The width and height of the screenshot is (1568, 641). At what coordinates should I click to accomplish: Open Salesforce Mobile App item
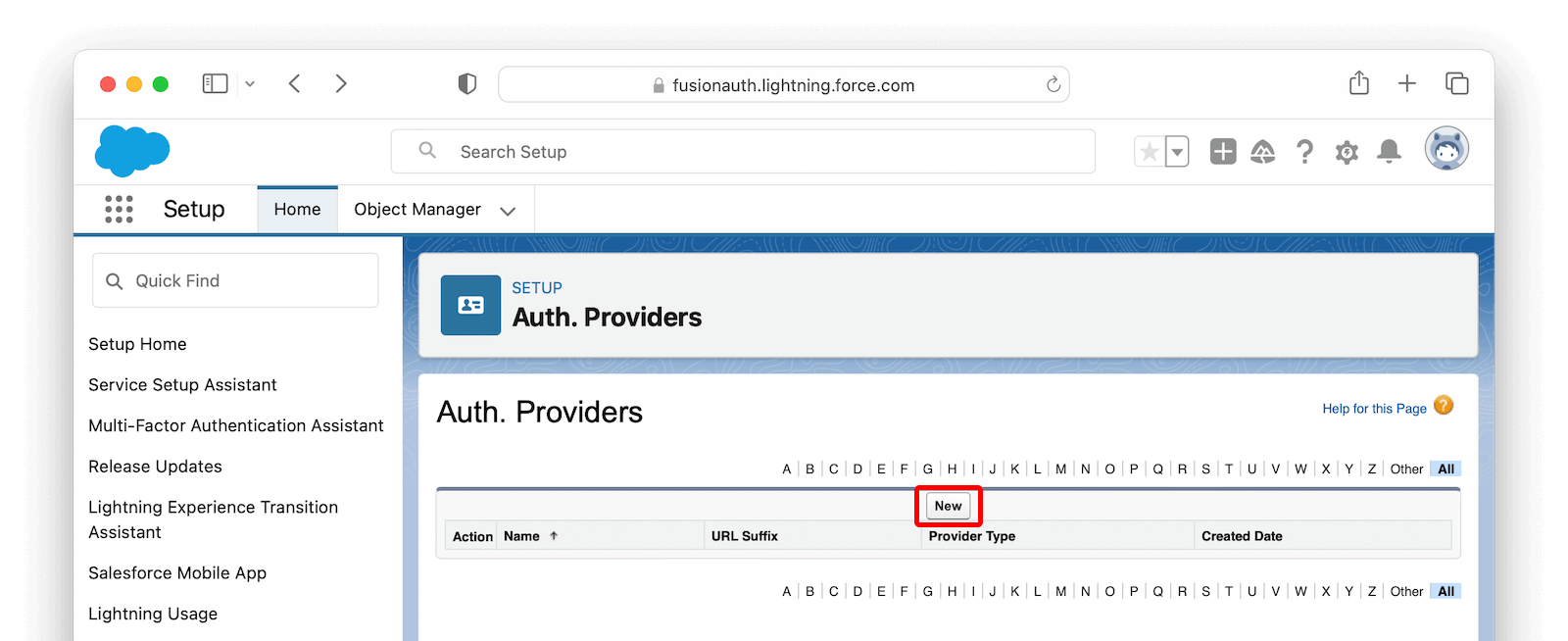tap(177, 573)
